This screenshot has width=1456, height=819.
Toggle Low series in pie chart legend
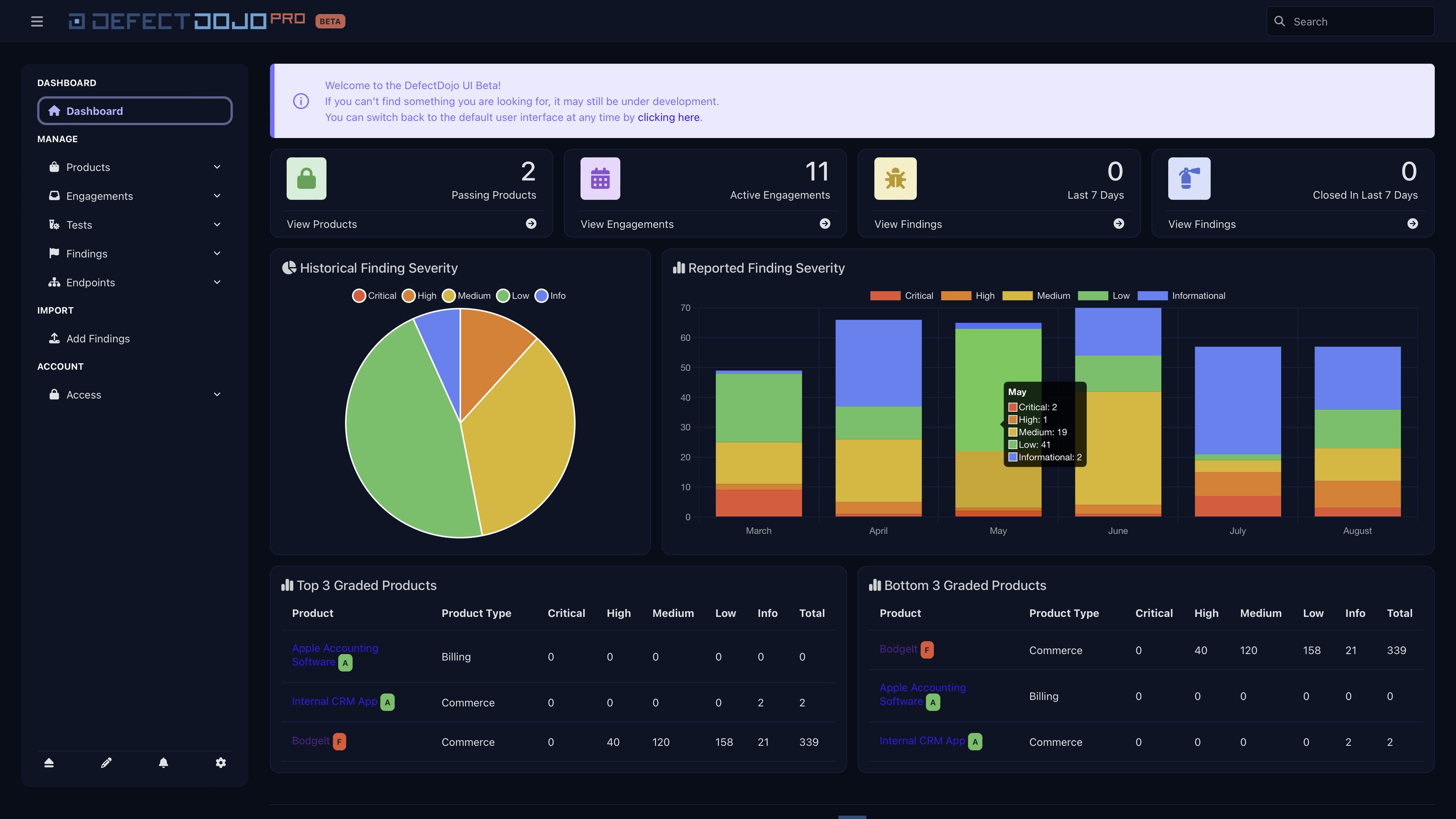(x=513, y=296)
